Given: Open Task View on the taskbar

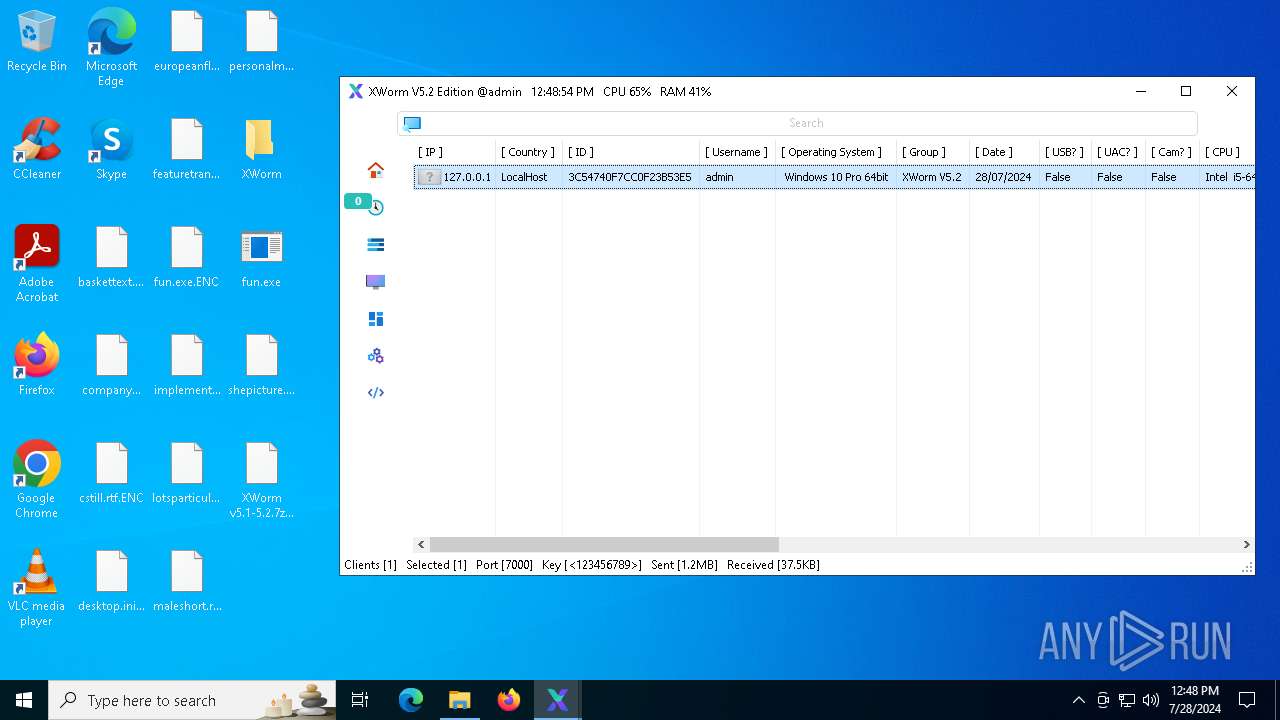Looking at the screenshot, I should pos(360,700).
